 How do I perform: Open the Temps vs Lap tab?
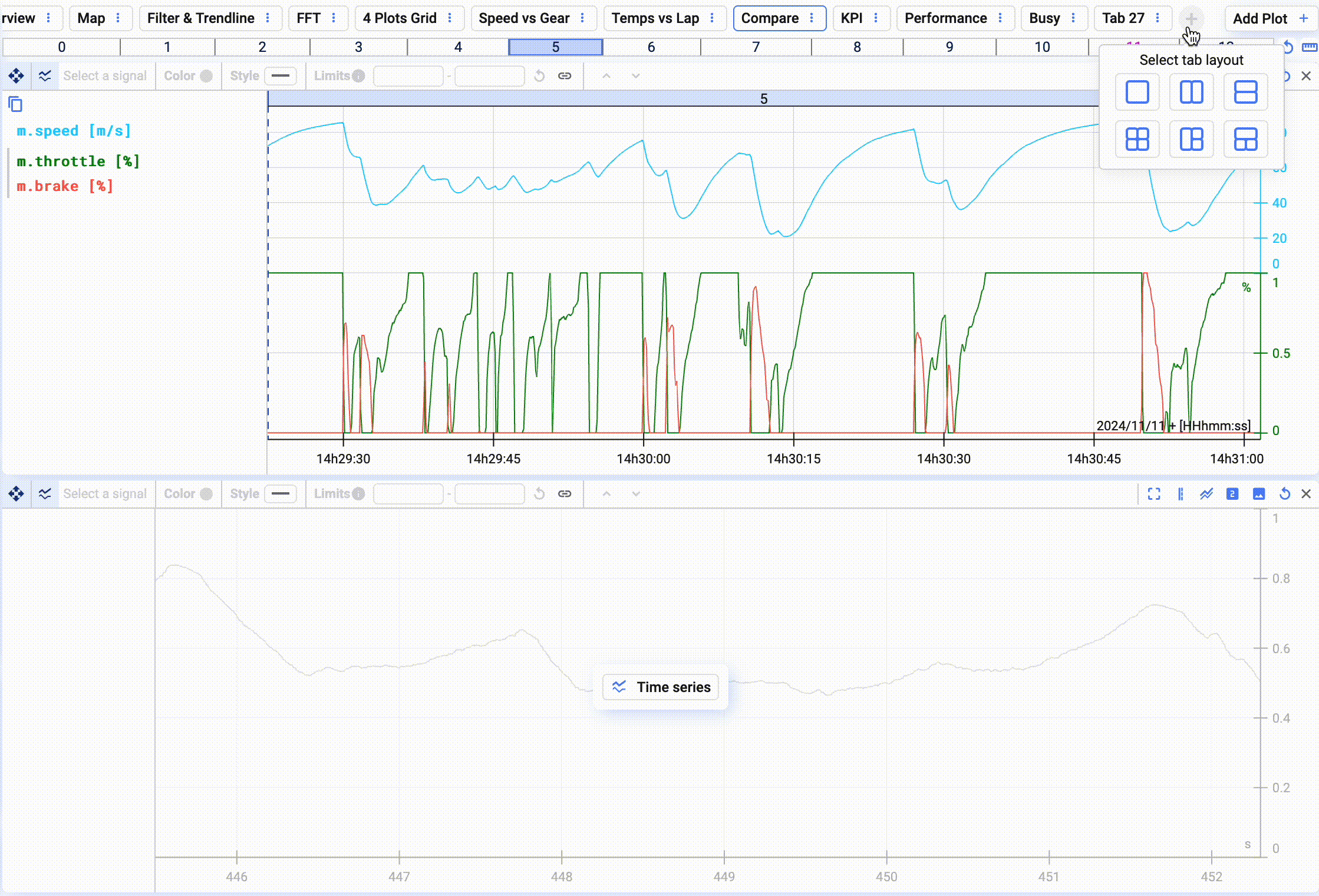(655, 18)
